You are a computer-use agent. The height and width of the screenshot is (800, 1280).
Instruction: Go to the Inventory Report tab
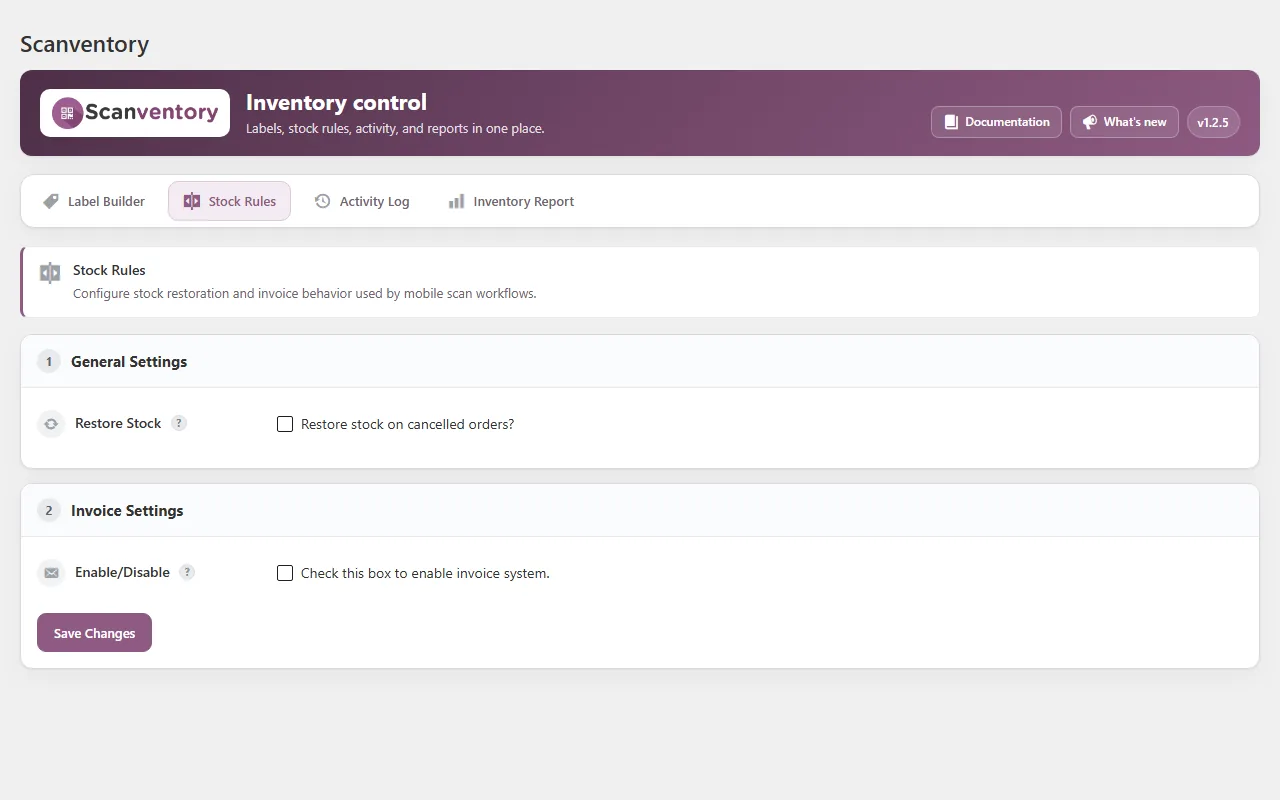point(511,201)
